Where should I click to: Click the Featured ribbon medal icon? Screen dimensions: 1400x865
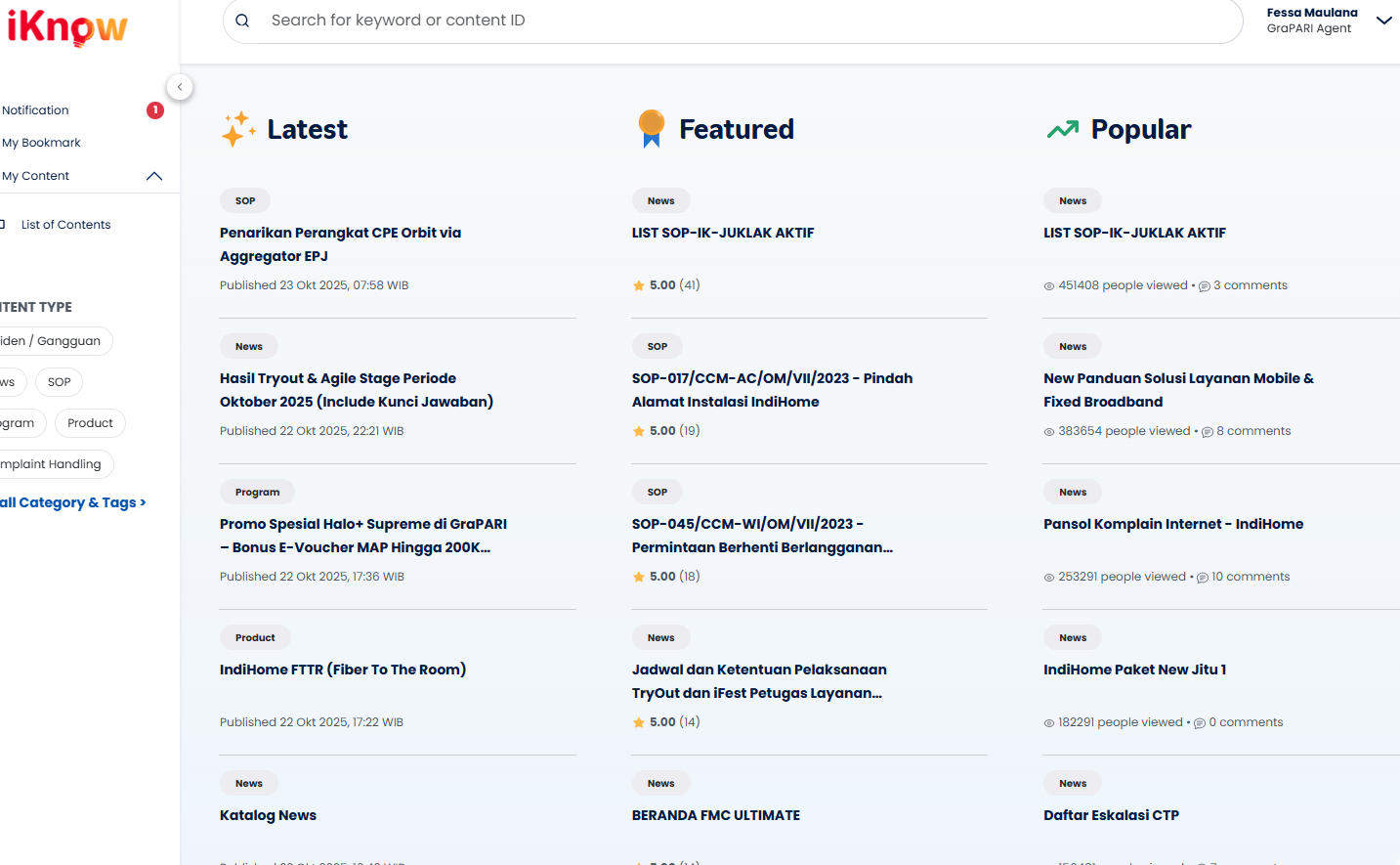pos(651,128)
